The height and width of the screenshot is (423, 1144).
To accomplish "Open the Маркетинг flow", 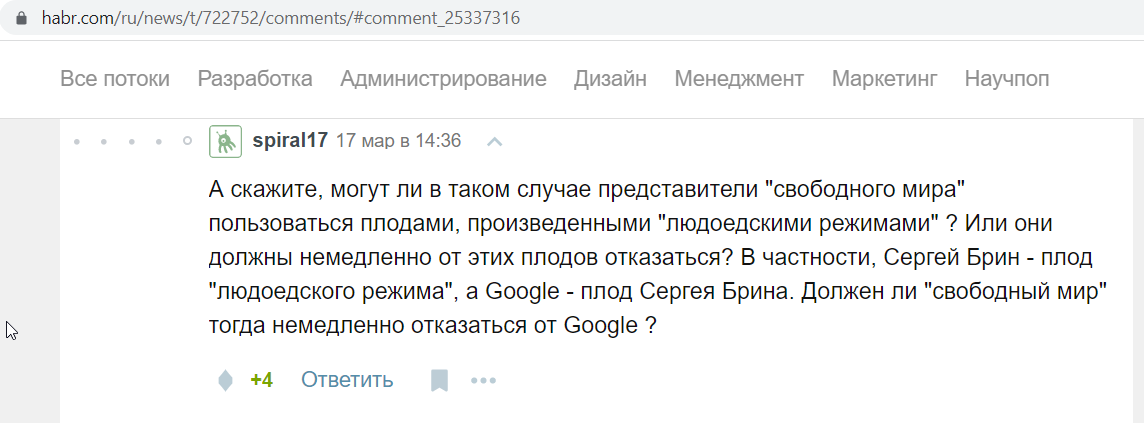I will [x=885, y=79].
